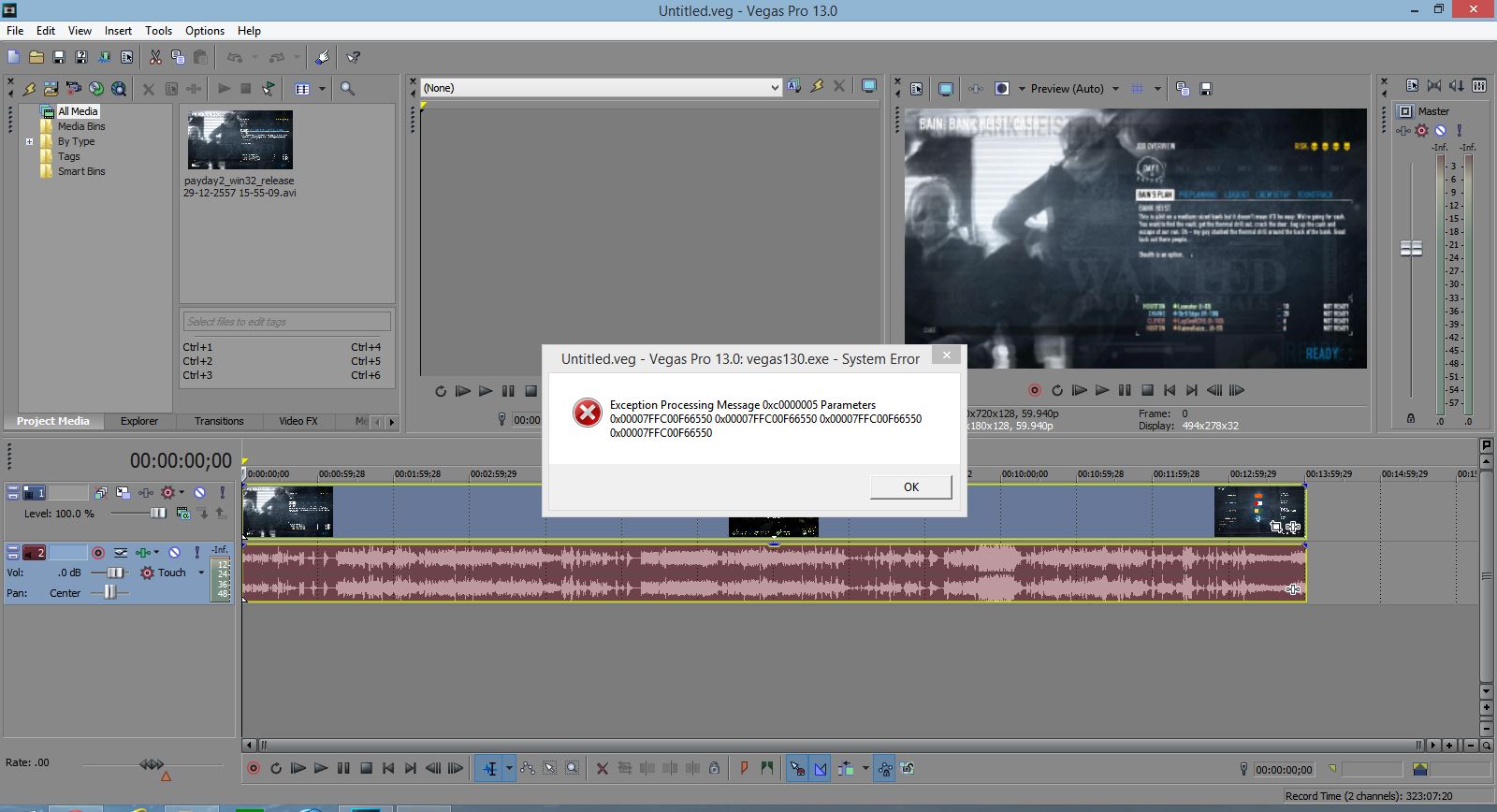Switch to the Transitions tab
Screen dimensions: 1497x812
[x=219, y=421]
